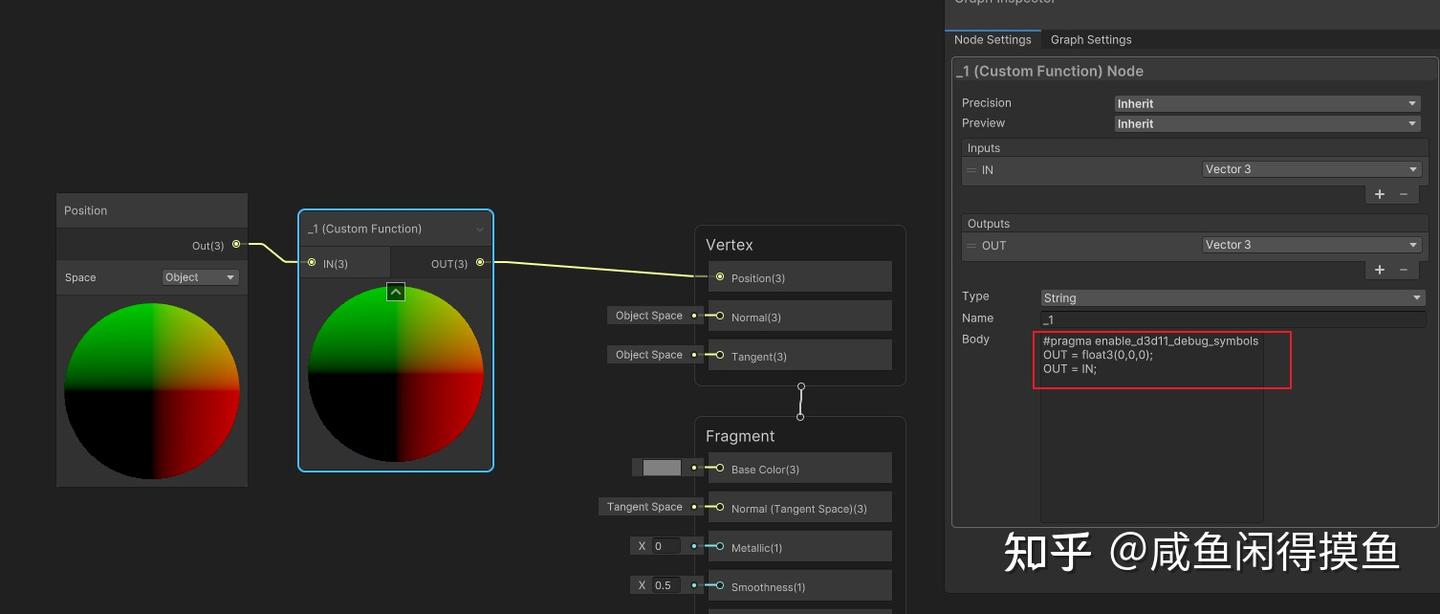Switch to the Graph Settings tab
1440x614 pixels.
[1090, 39]
